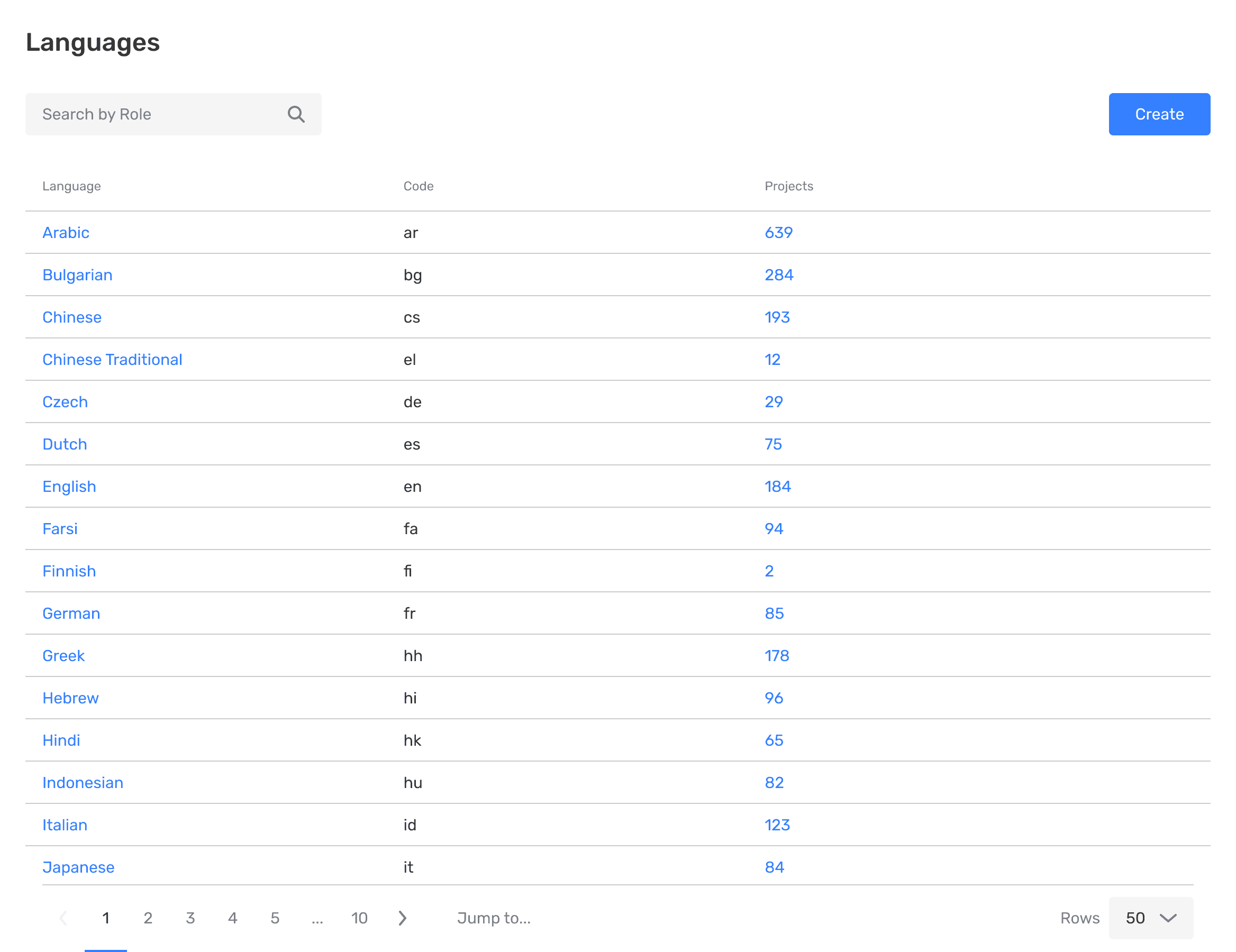Open the Japanese language link
The height and width of the screenshot is (952, 1236).
tap(78, 867)
